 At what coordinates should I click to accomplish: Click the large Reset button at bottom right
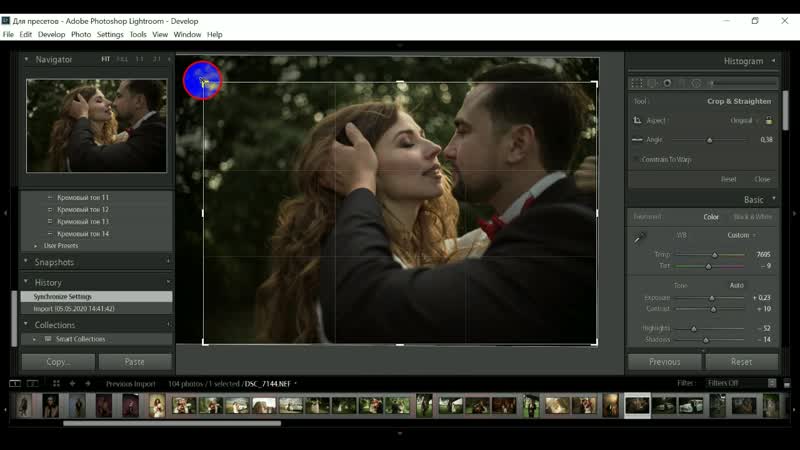741,362
